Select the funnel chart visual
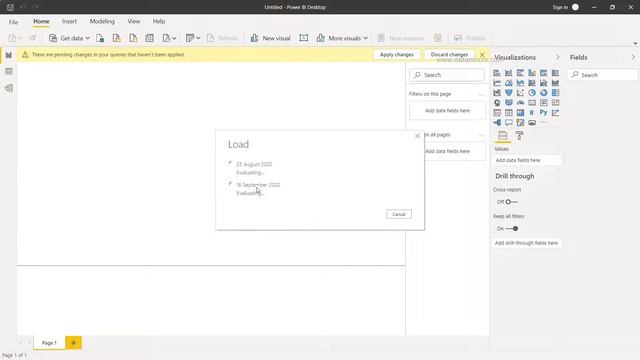Viewport: 640px width, 360px height. click(509, 93)
